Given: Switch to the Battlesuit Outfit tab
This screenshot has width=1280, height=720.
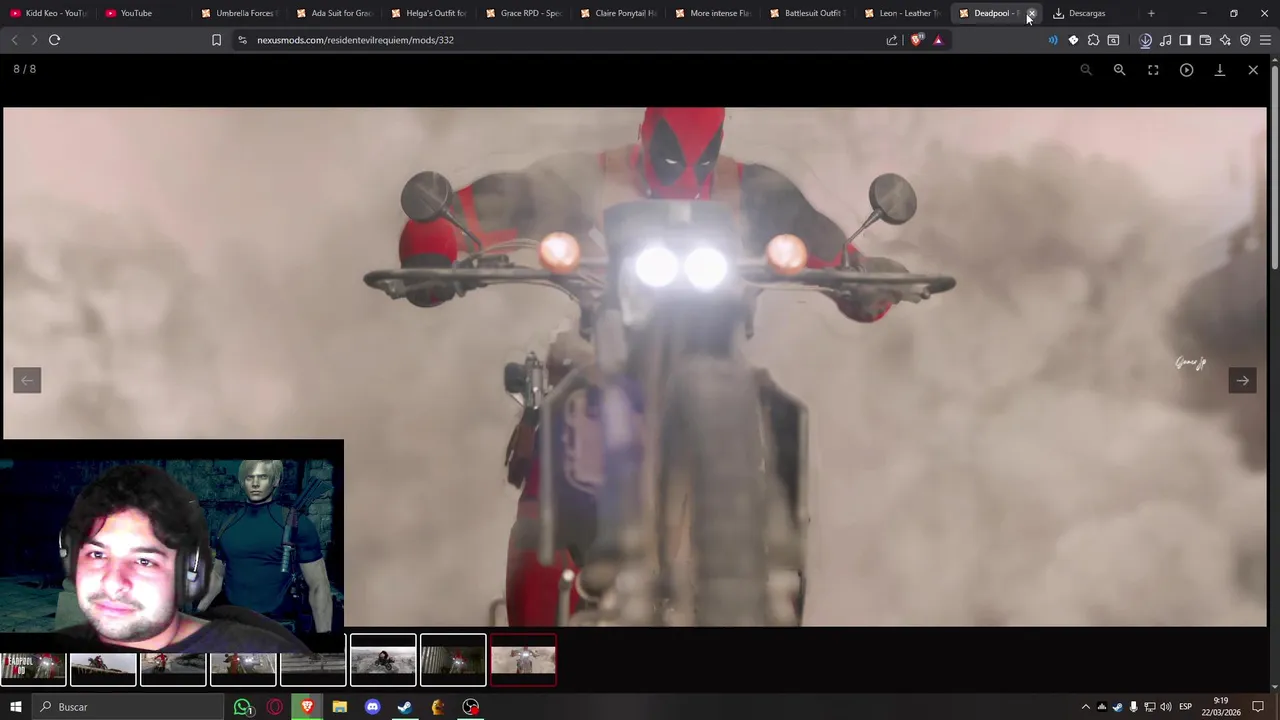Looking at the screenshot, I should click(810, 13).
